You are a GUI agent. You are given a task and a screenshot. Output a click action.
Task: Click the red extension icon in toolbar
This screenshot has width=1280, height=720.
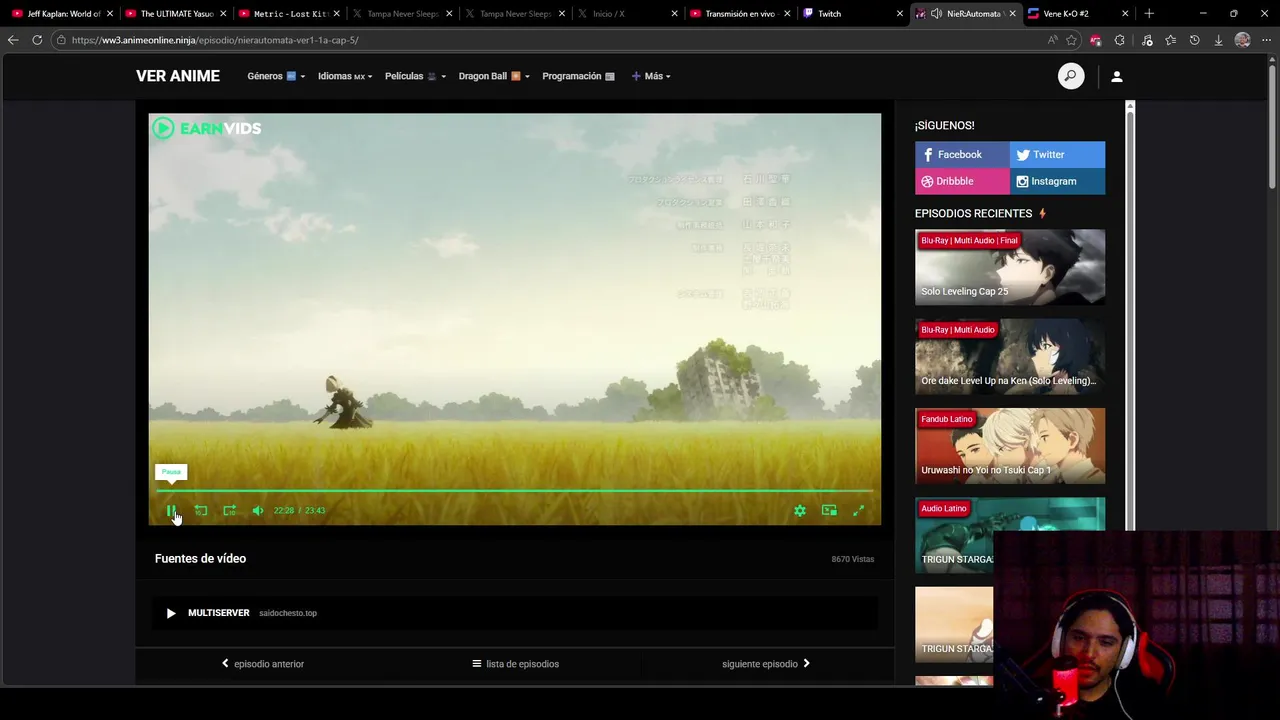(x=1096, y=40)
